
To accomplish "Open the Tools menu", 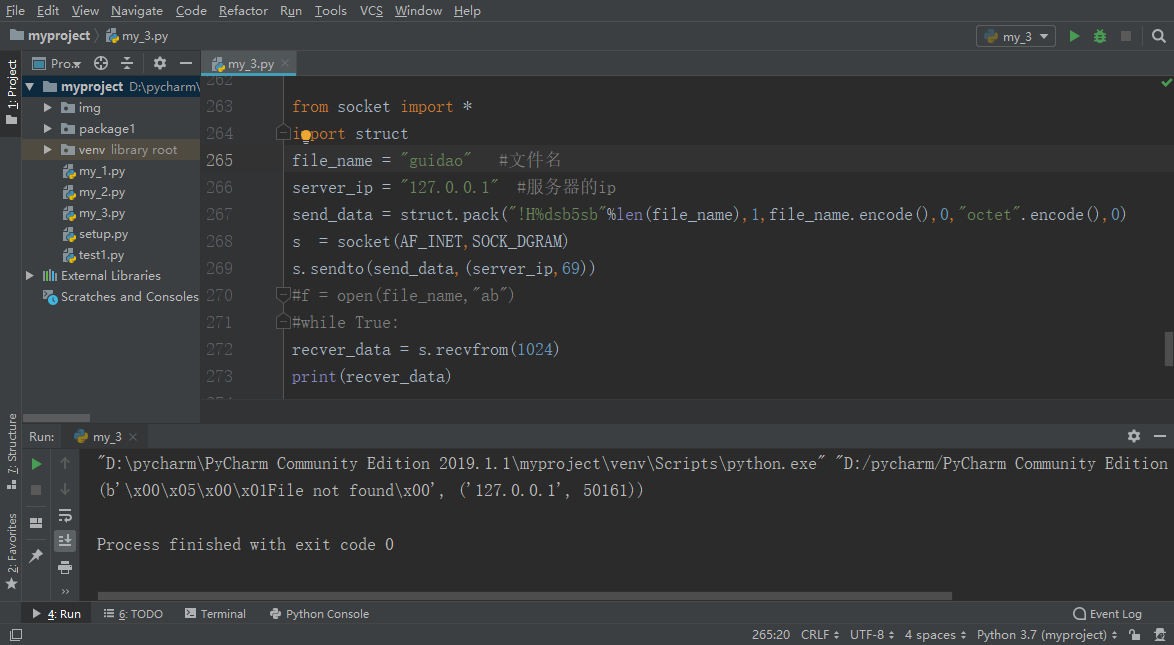I will pos(330,10).
